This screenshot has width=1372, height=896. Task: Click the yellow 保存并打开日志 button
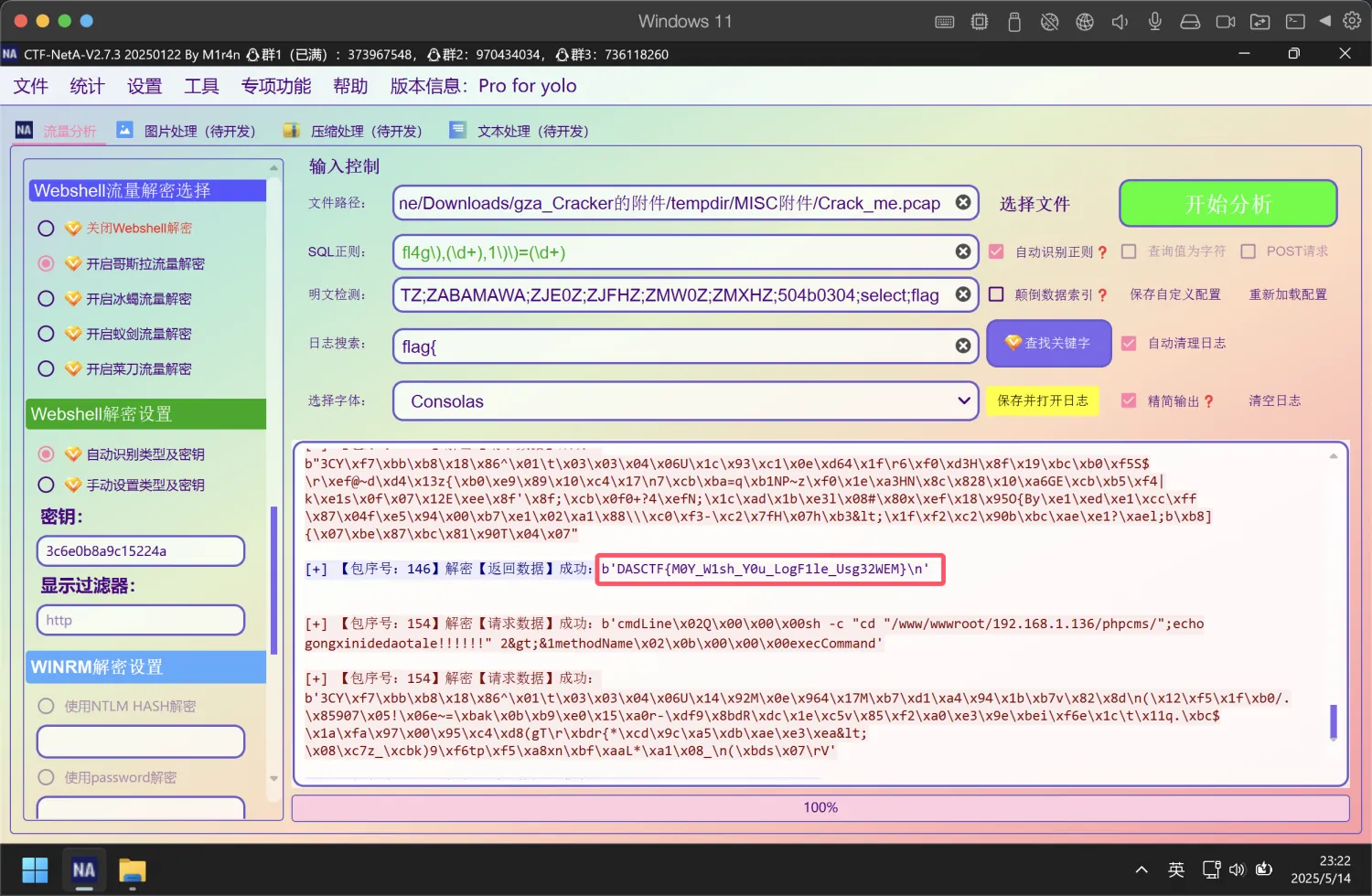click(1043, 400)
